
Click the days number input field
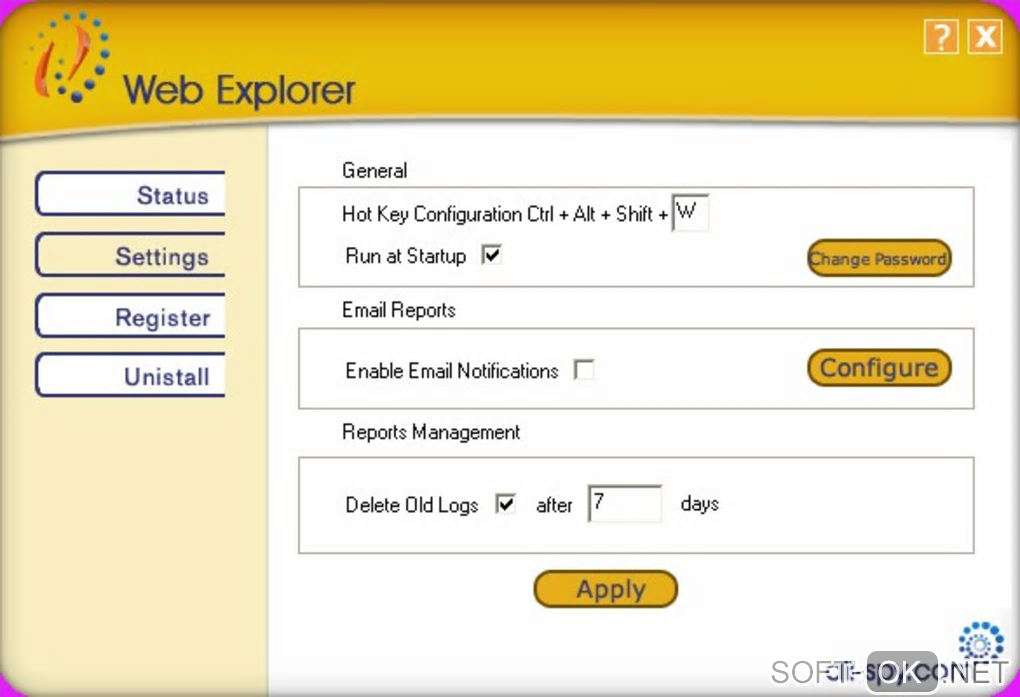[x=625, y=503]
